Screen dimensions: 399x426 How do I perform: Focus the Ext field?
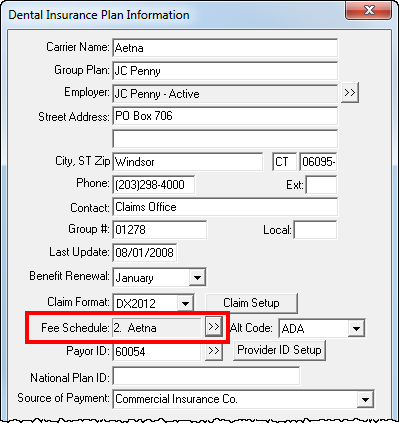(321, 185)
